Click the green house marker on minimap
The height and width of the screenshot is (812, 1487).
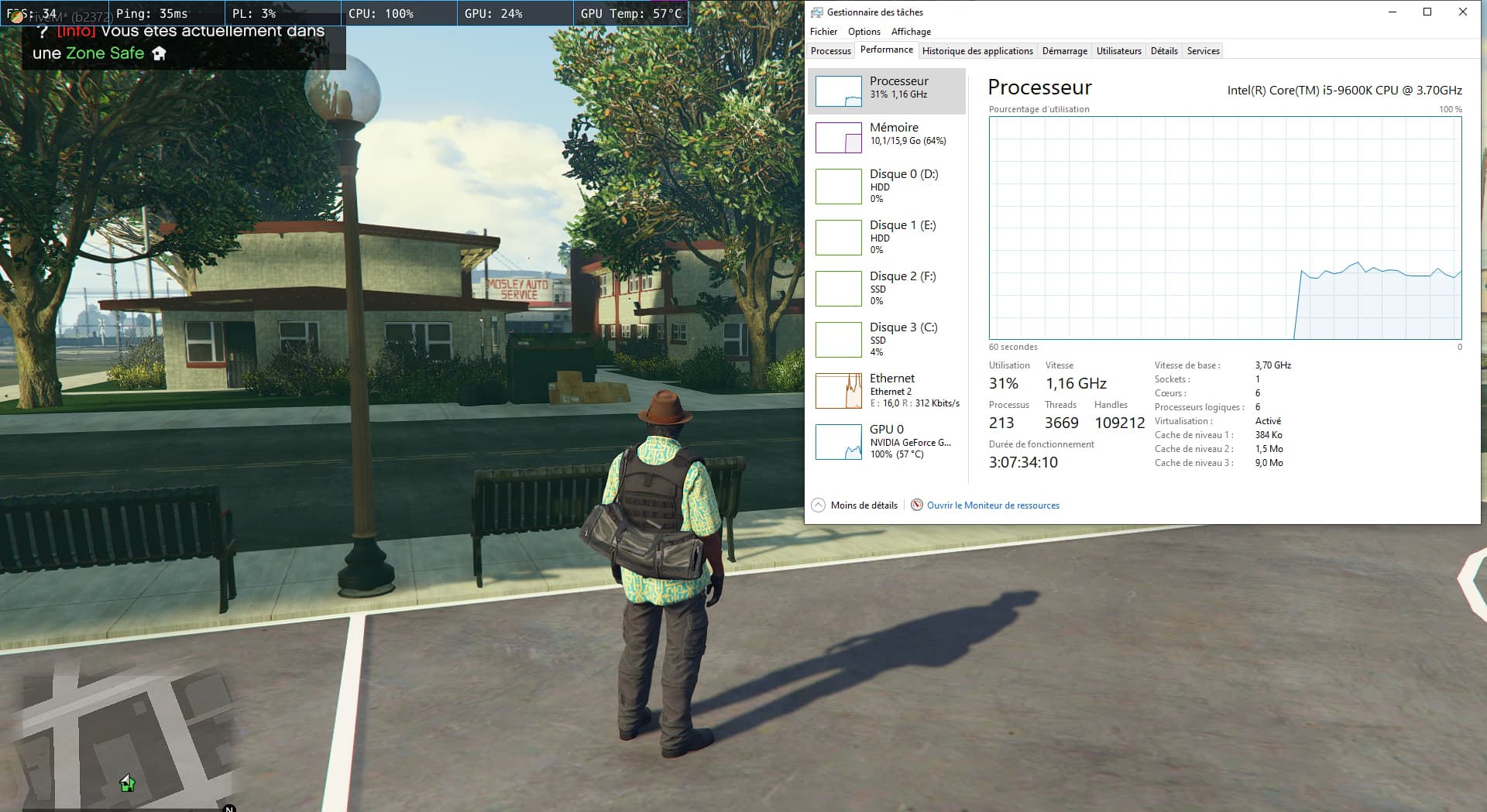[127, 783]
